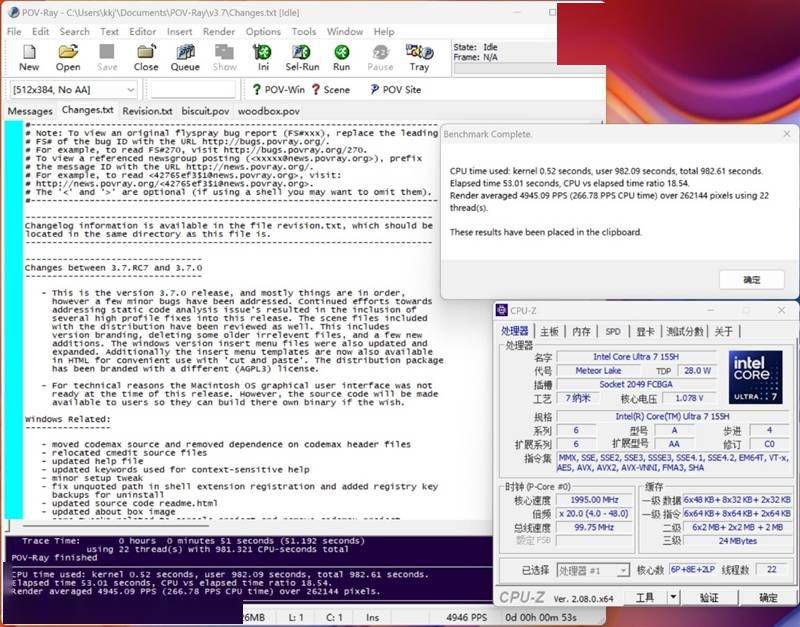This screenshot has width=800, height=627.
Task: Click the thread count value 22 in CPU-Z
Action: point(771,569)
